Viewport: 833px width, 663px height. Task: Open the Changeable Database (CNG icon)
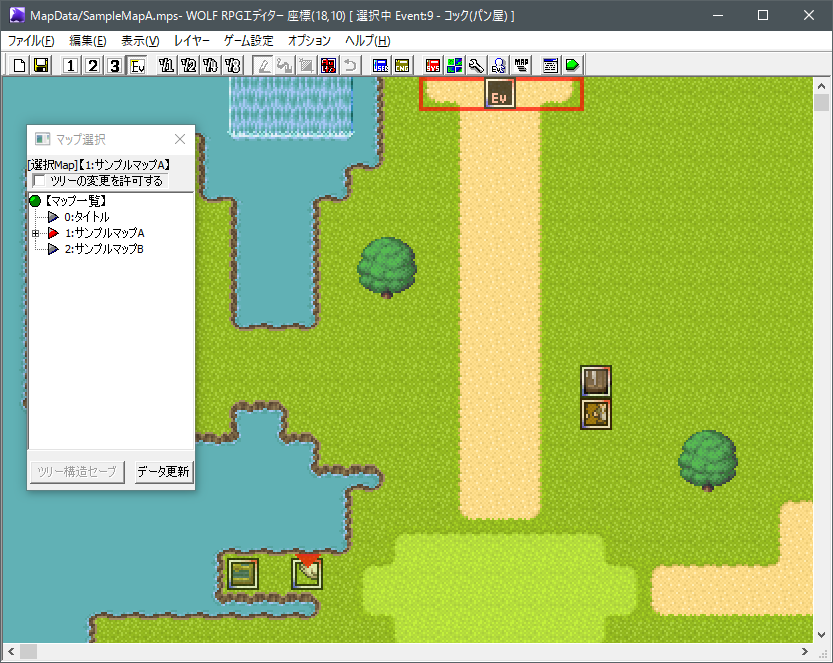[x=403, y=65]
